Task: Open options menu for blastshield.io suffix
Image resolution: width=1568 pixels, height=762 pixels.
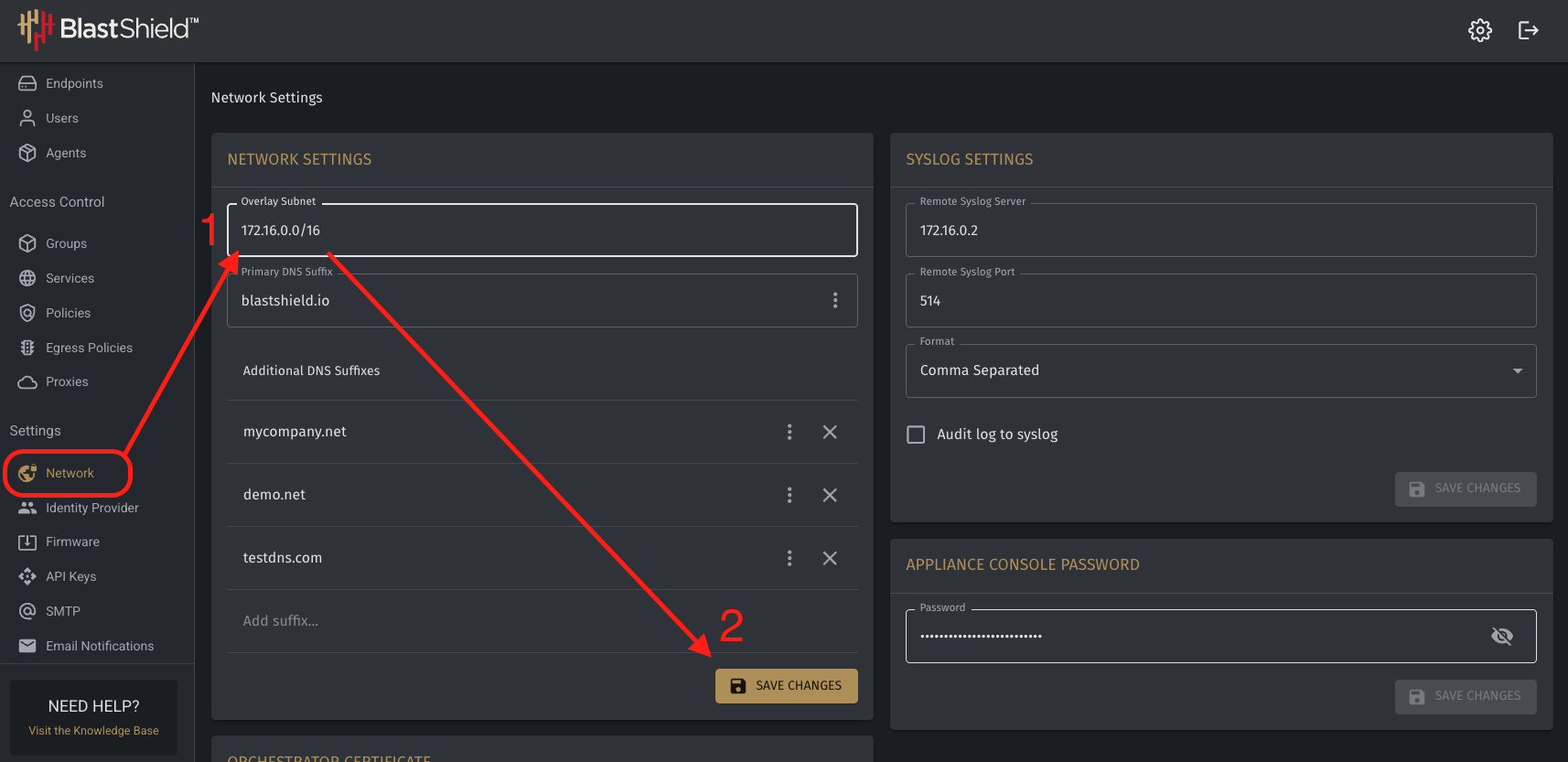Action: (x=835, y=300)
